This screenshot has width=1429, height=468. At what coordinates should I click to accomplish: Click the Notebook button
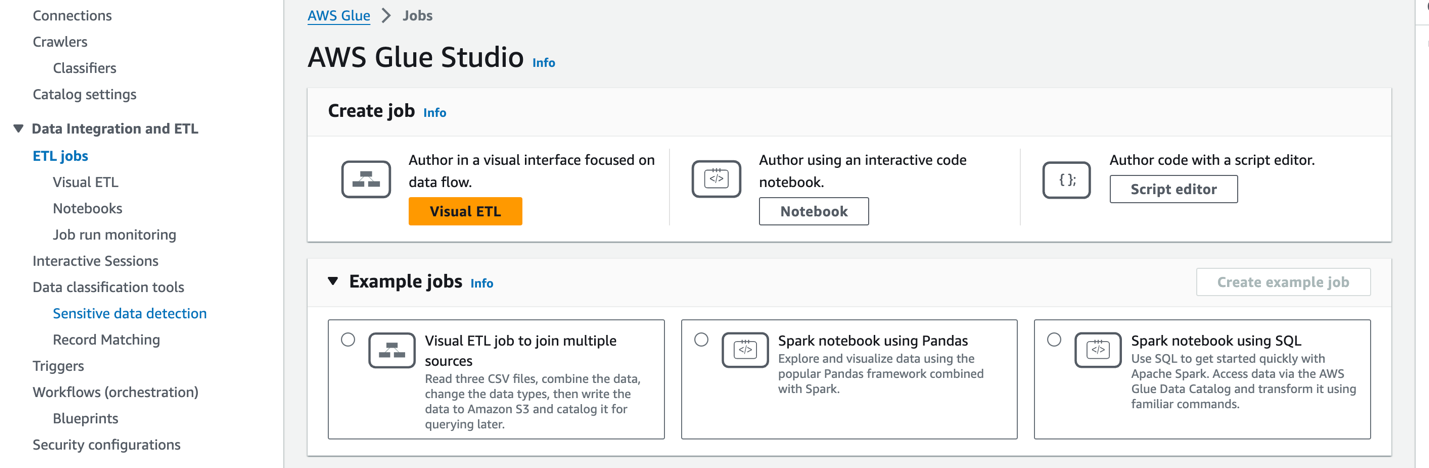tap(813, 211)
